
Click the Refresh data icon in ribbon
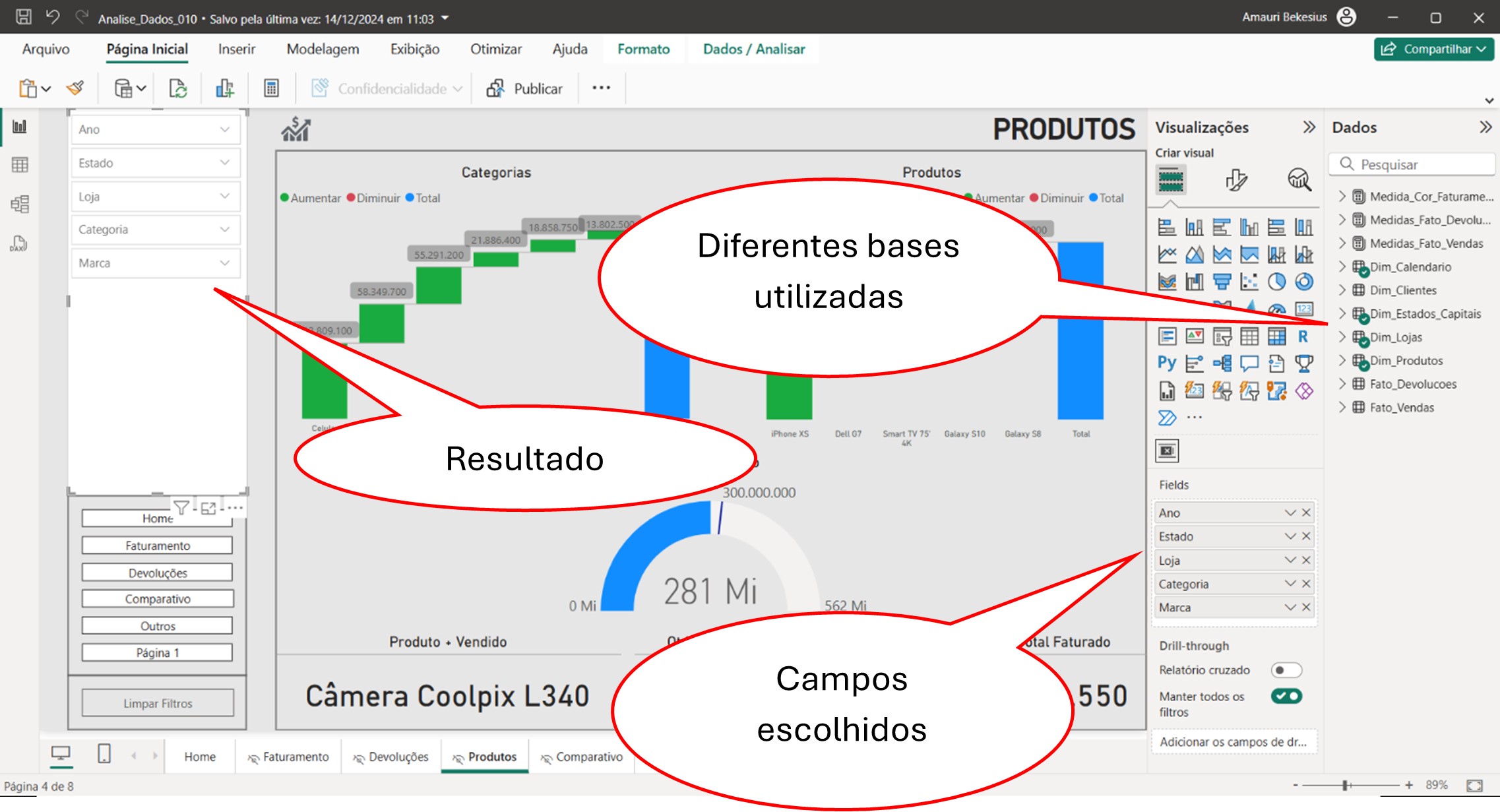coord(178,88)
